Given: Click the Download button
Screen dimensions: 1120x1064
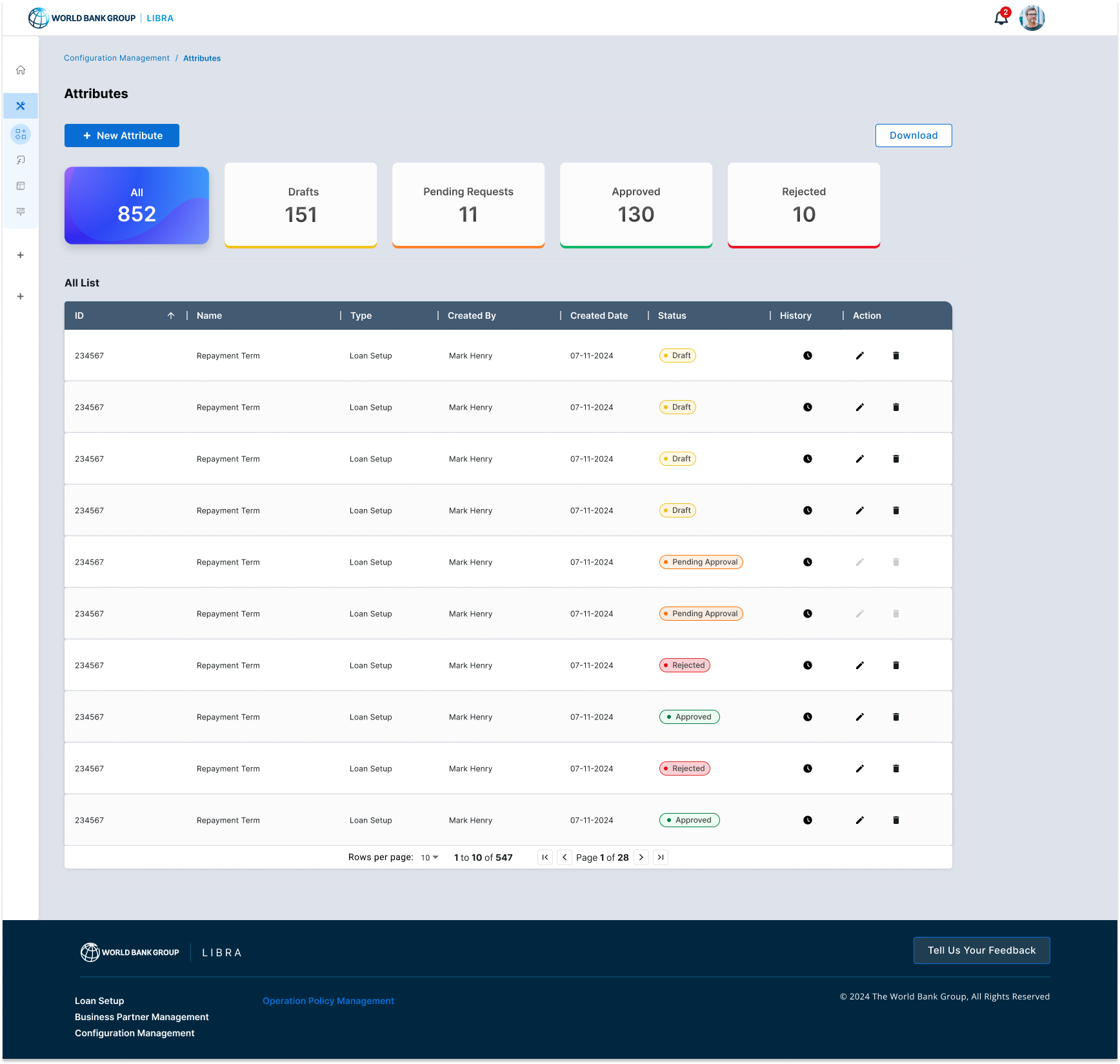Looking at the screenshot, I should 913,136.
